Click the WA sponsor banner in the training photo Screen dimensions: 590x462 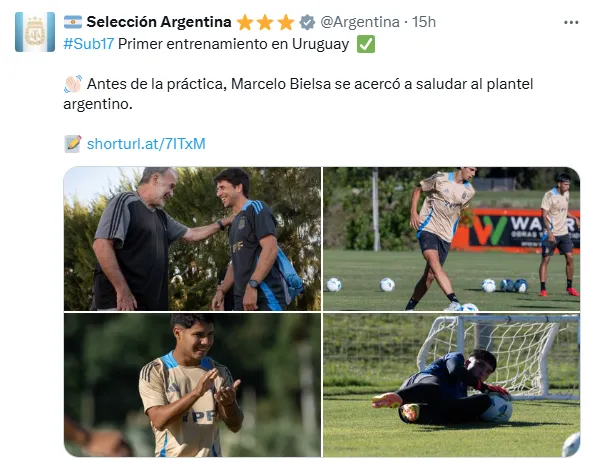tap(515, 230)
